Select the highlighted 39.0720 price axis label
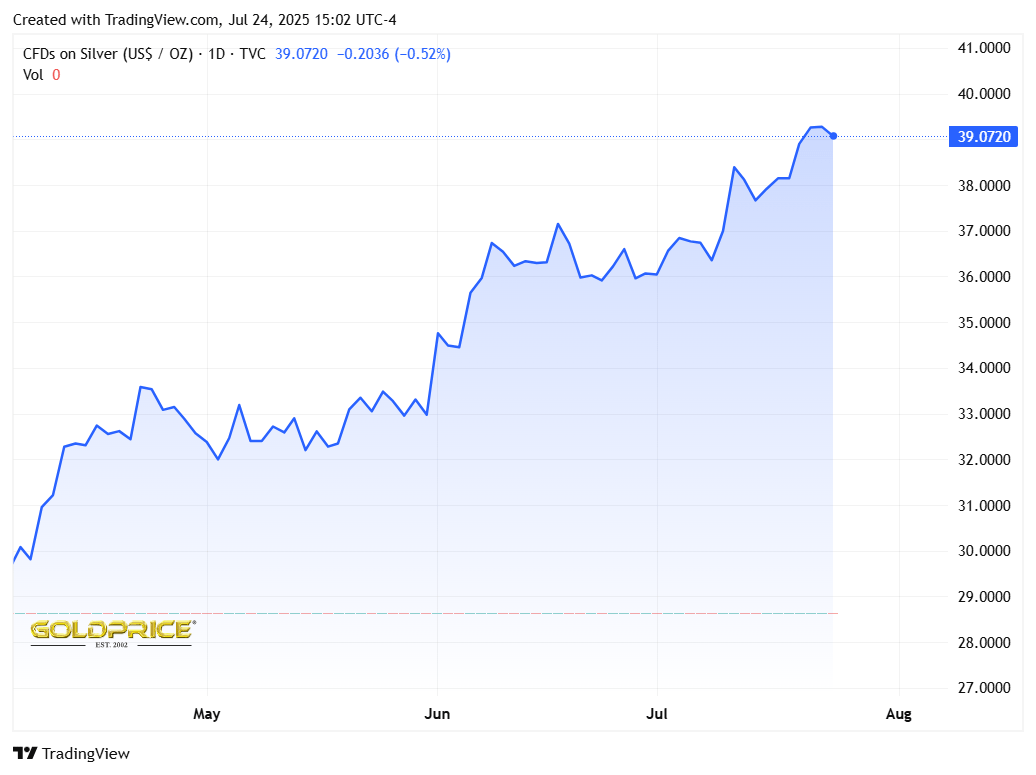The width and height of the screenshot is (1036, 775). (984, 137)
